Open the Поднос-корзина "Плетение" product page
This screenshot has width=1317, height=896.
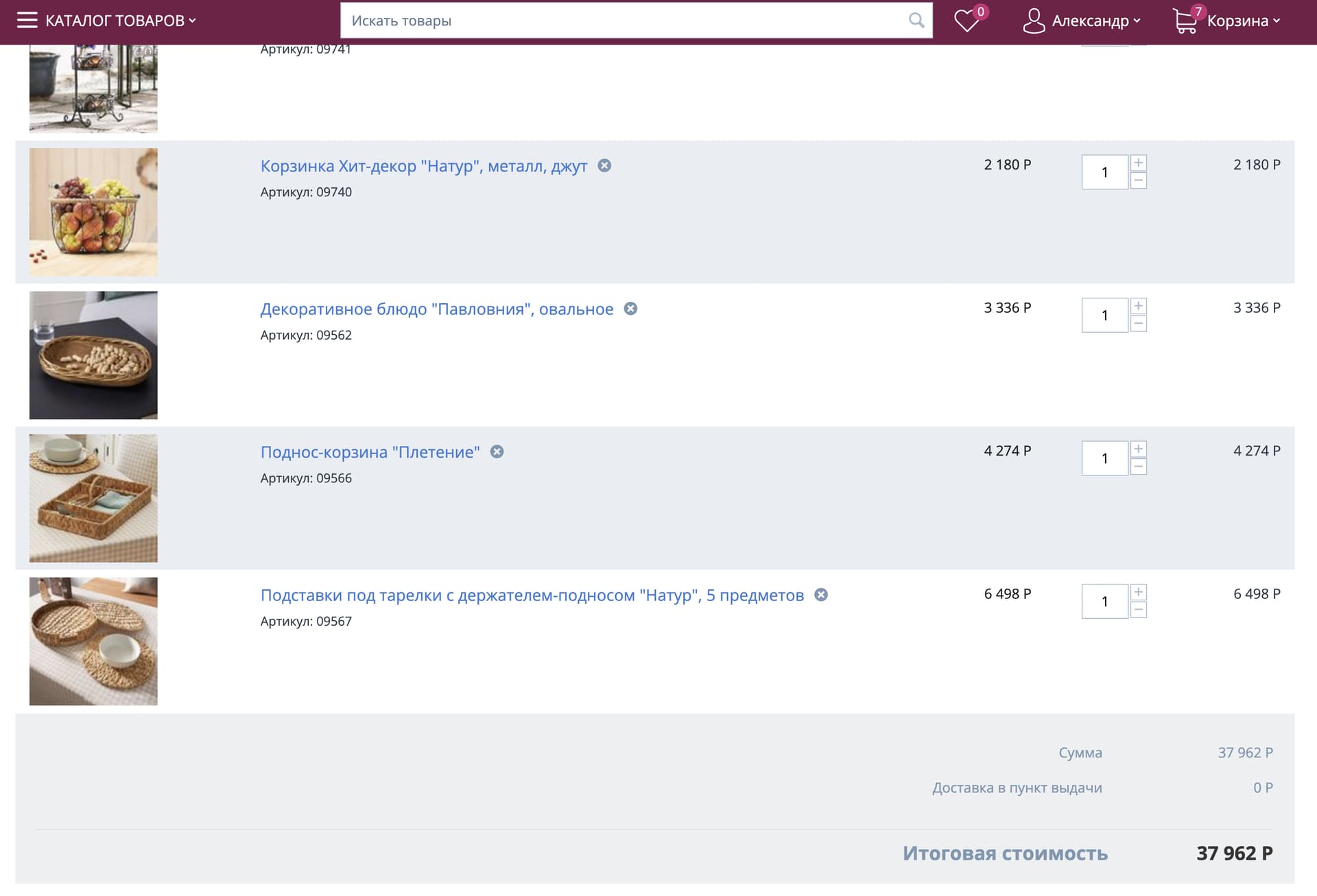[370, 452]
